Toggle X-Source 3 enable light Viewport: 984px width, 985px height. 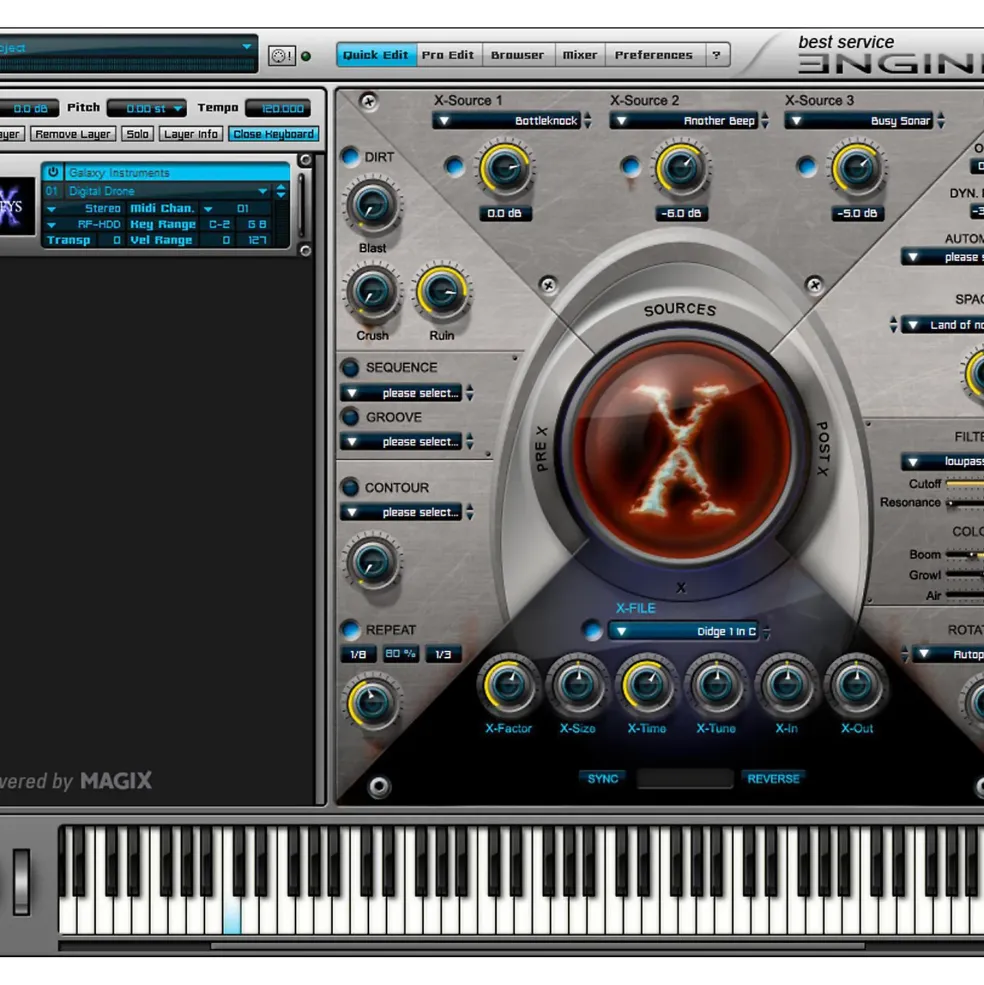[806, 166]
